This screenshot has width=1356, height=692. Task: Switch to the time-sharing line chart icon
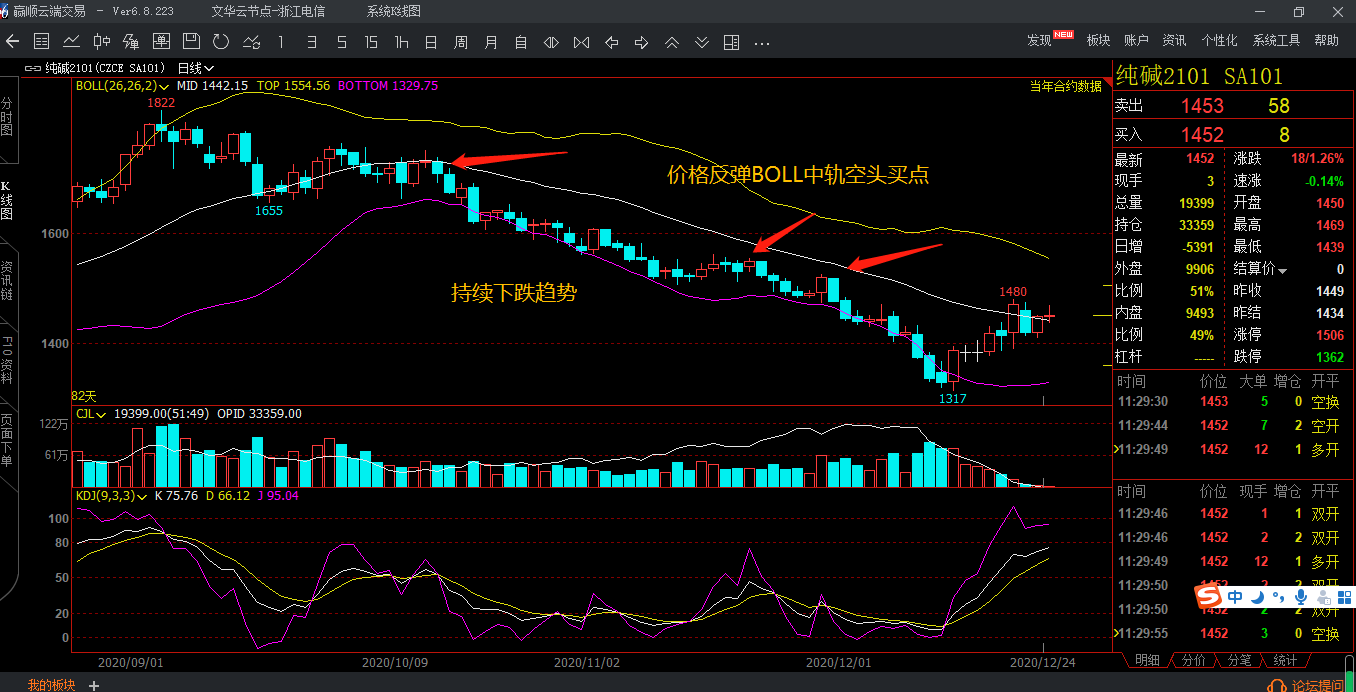[x=71, y=42]
